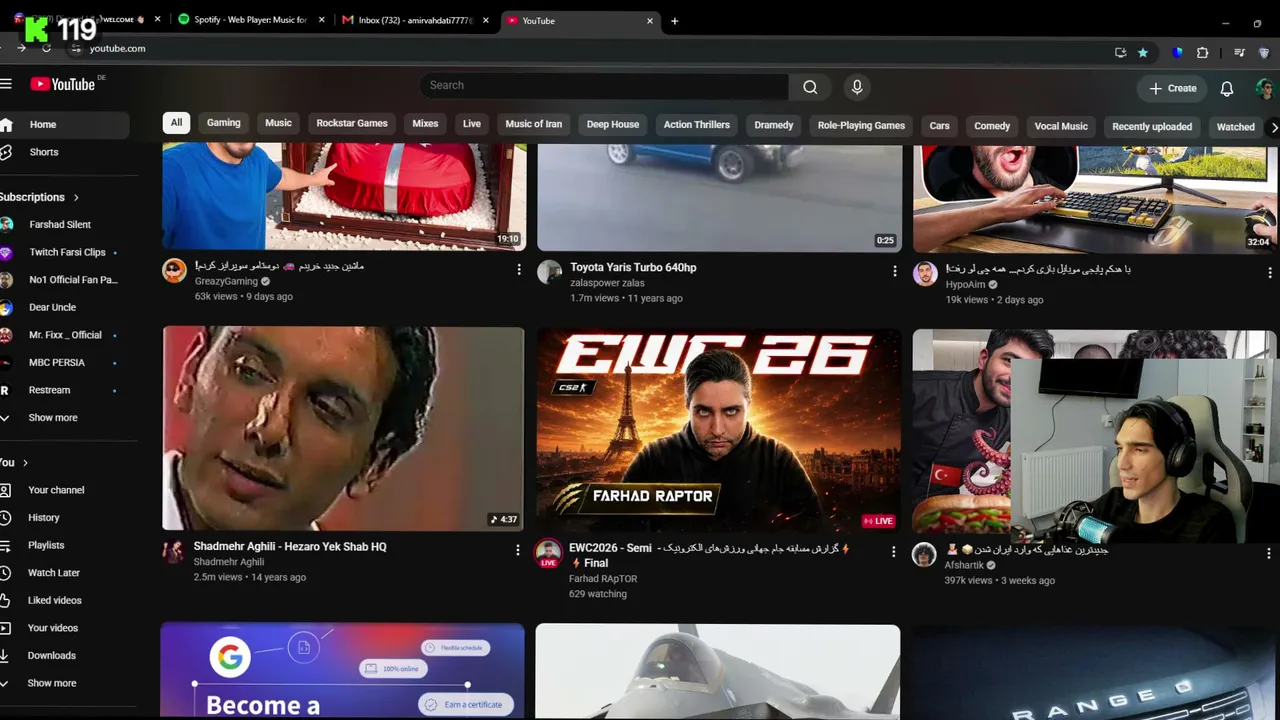Show next category chips with right arrow
The width and height of the screenshot is (1280, 720).
[x=1273, y=127]
